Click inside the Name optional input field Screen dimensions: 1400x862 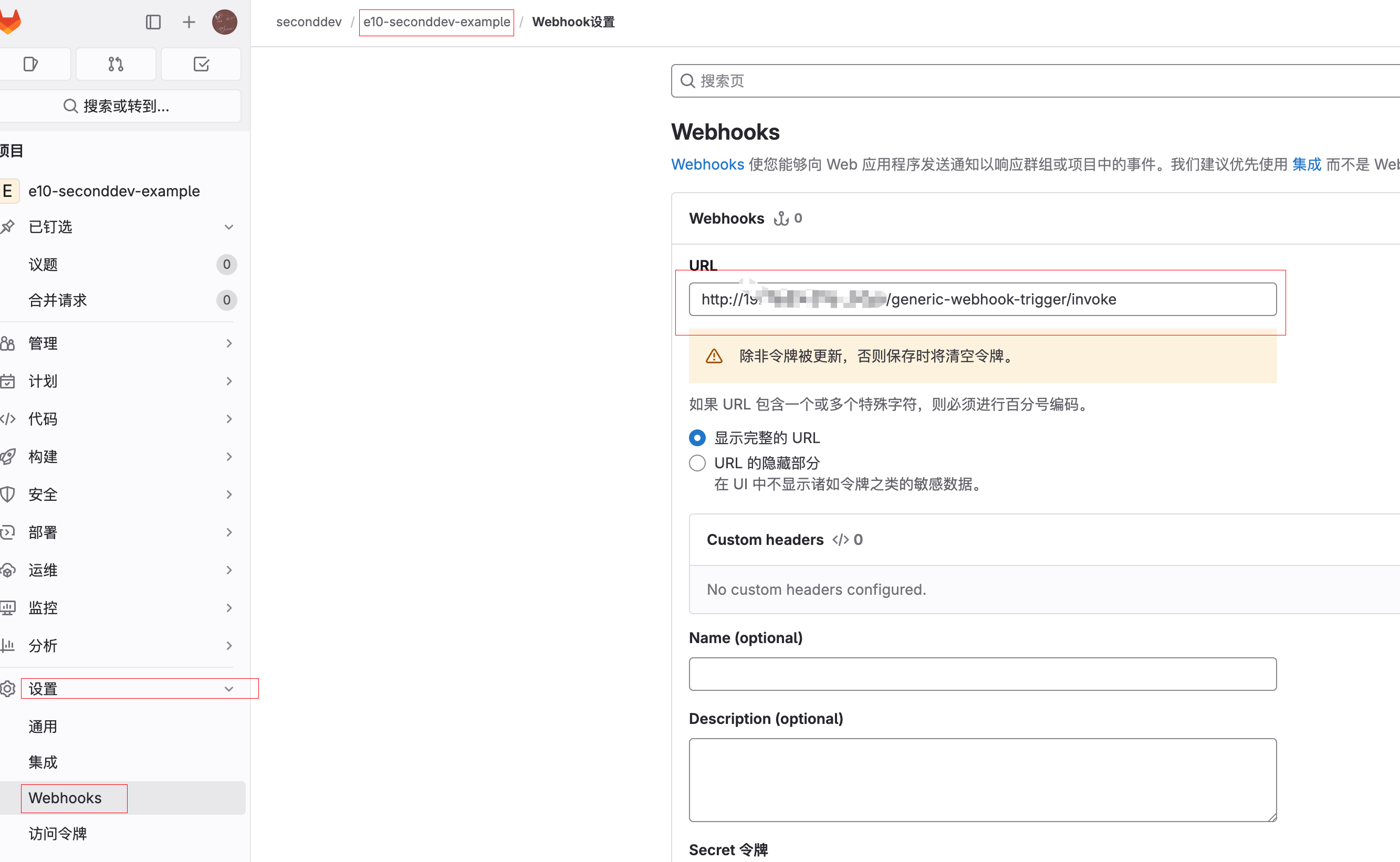[981, 674]
